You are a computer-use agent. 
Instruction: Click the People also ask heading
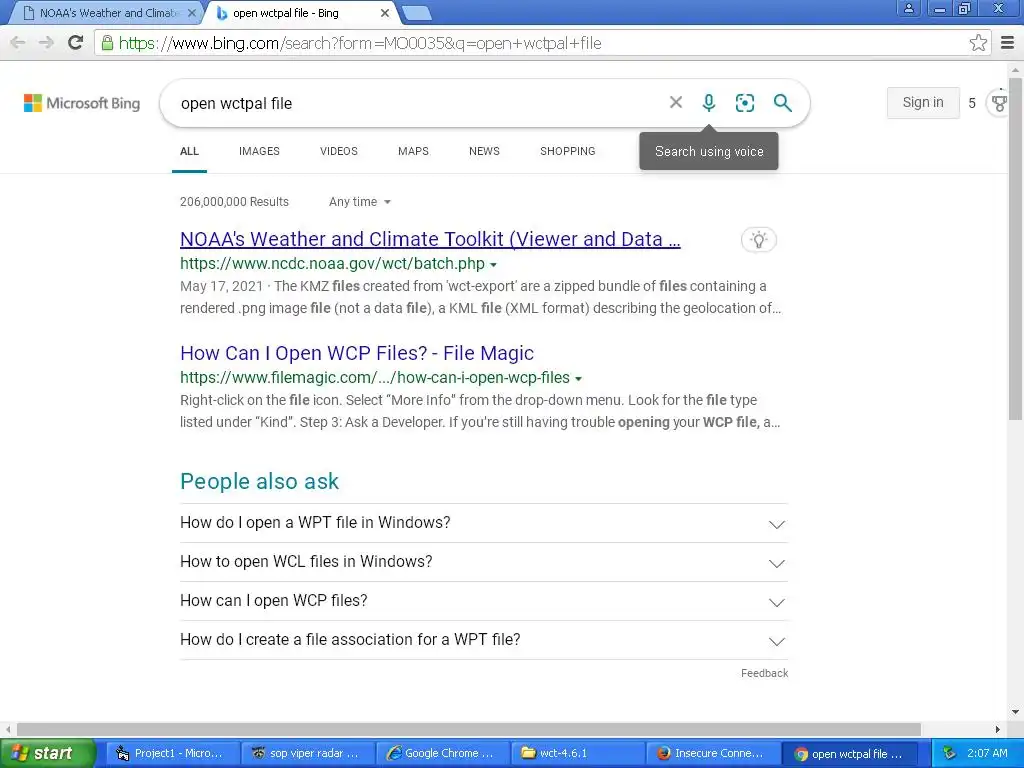[259, 481]
